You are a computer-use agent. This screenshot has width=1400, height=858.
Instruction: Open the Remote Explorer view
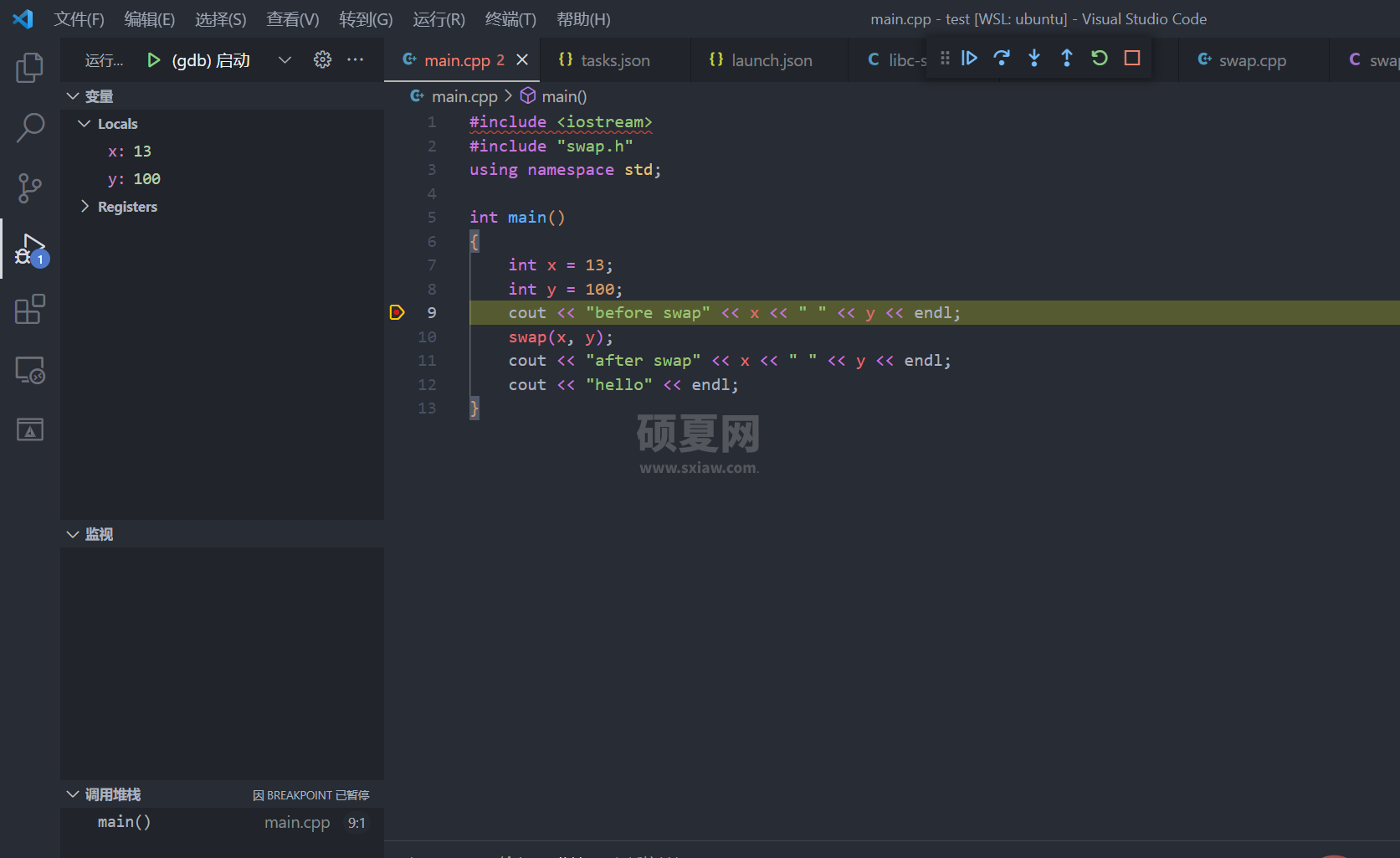click(x=30, y=370)
